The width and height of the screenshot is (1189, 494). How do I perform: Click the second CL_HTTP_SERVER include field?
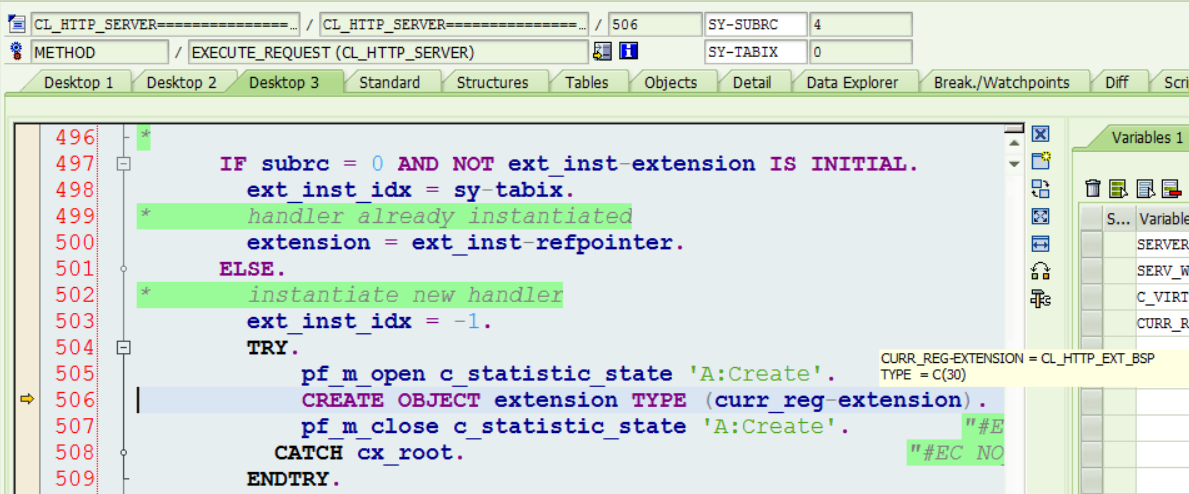454,24
